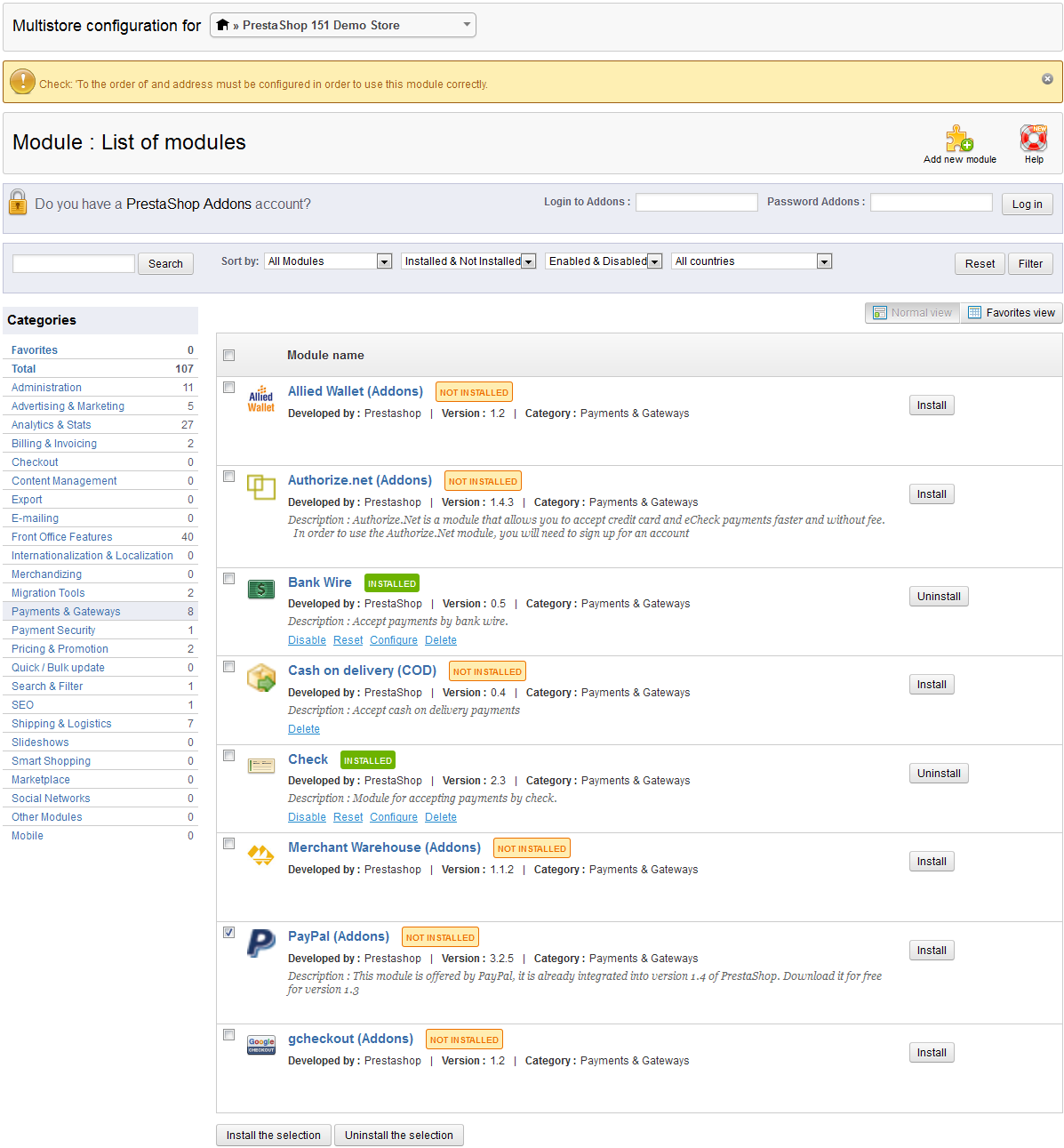Click the Bank Wire module icon

260,589
